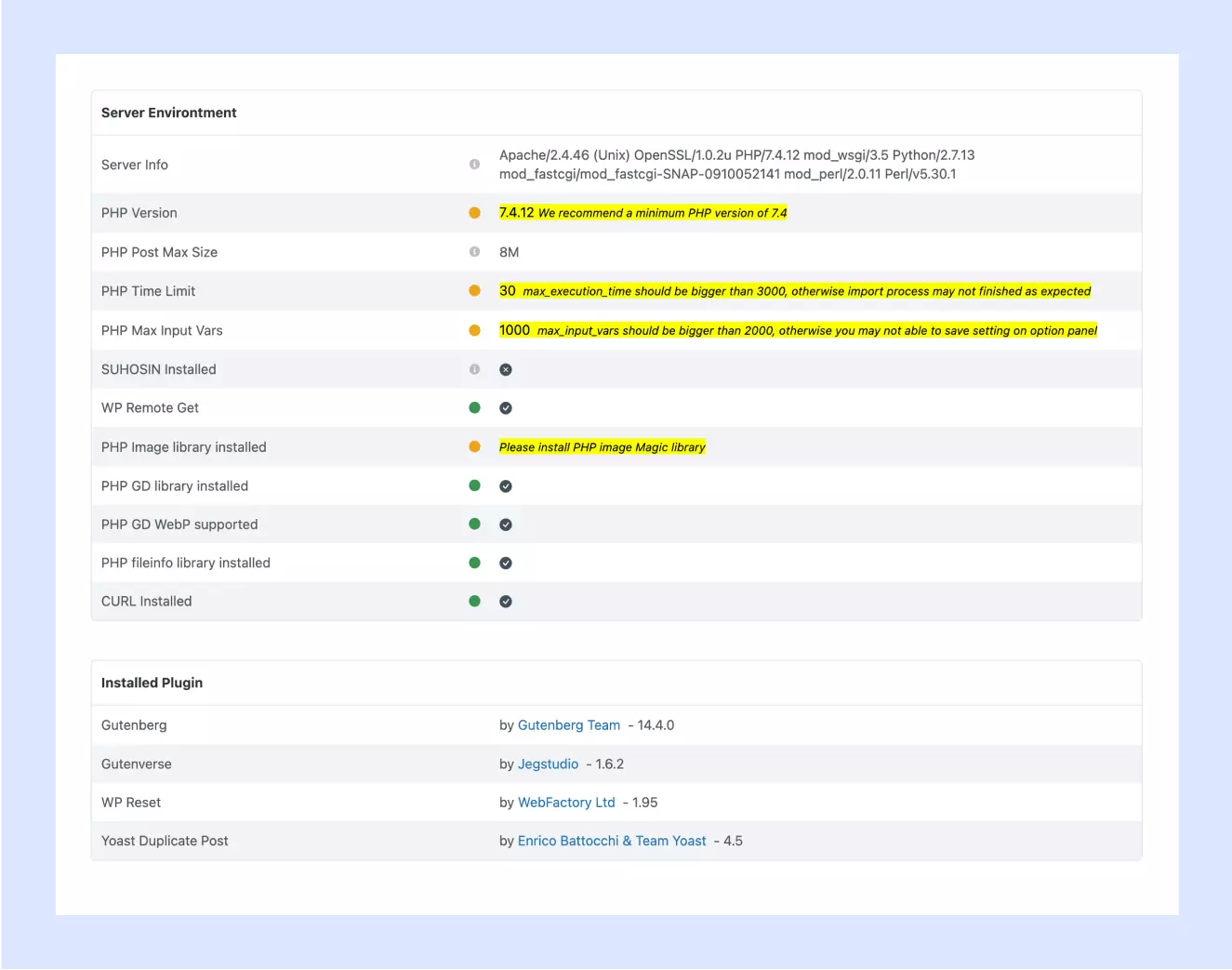1232x970 pixels.
Task: Click the orange dot for PHP Max Input Vars
Action: pos(474,330)
